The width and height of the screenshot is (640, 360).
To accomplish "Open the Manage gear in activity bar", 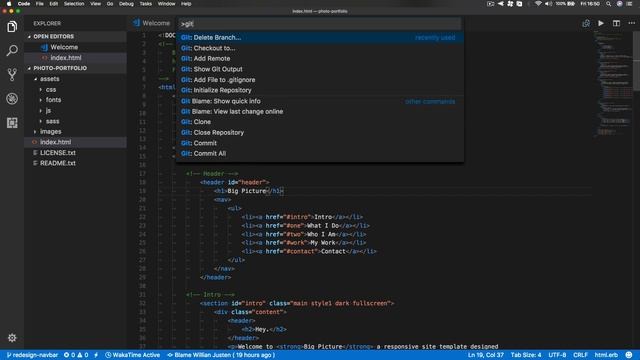I will coord(12,338).
